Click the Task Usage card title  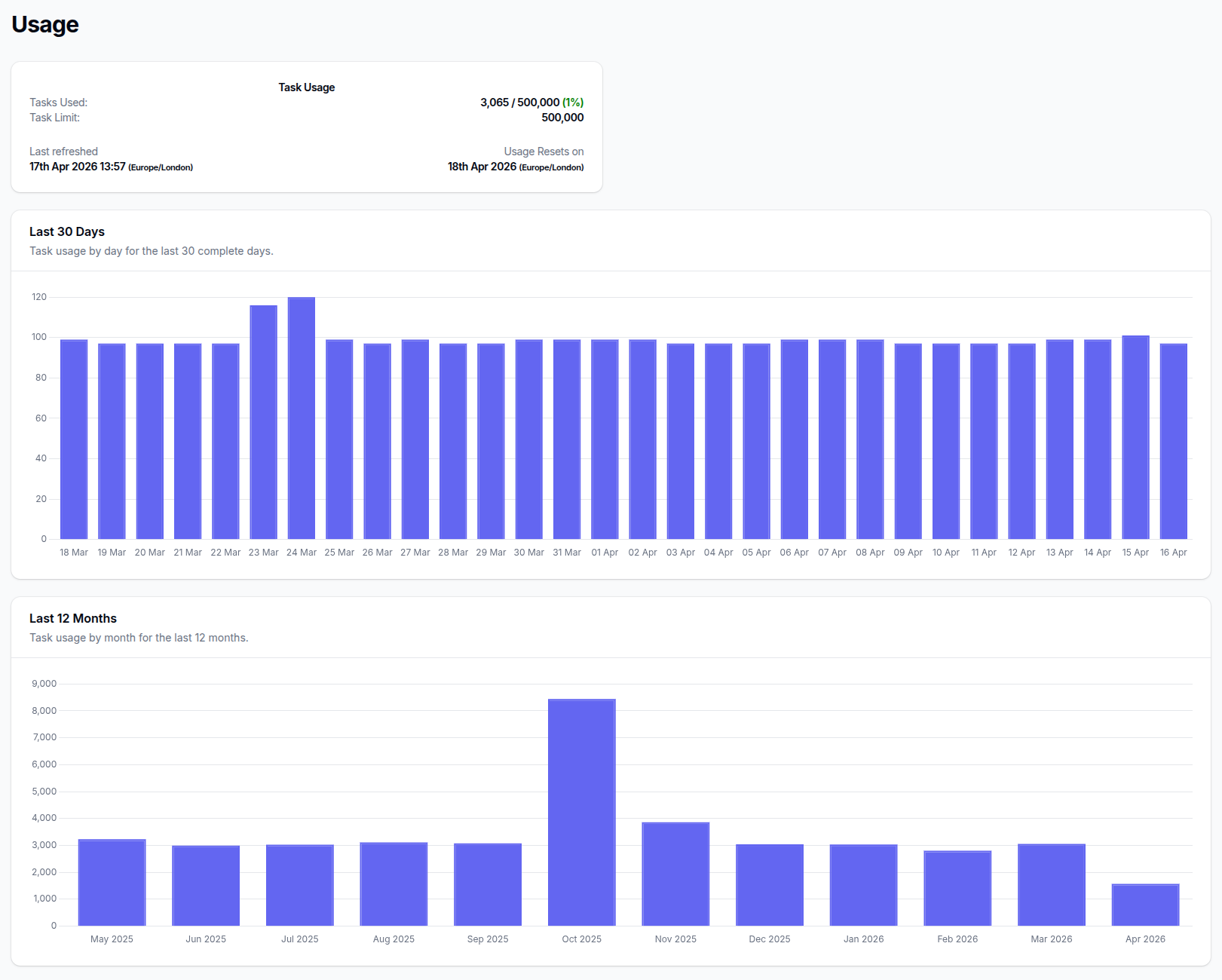click(x=306, y=87)
